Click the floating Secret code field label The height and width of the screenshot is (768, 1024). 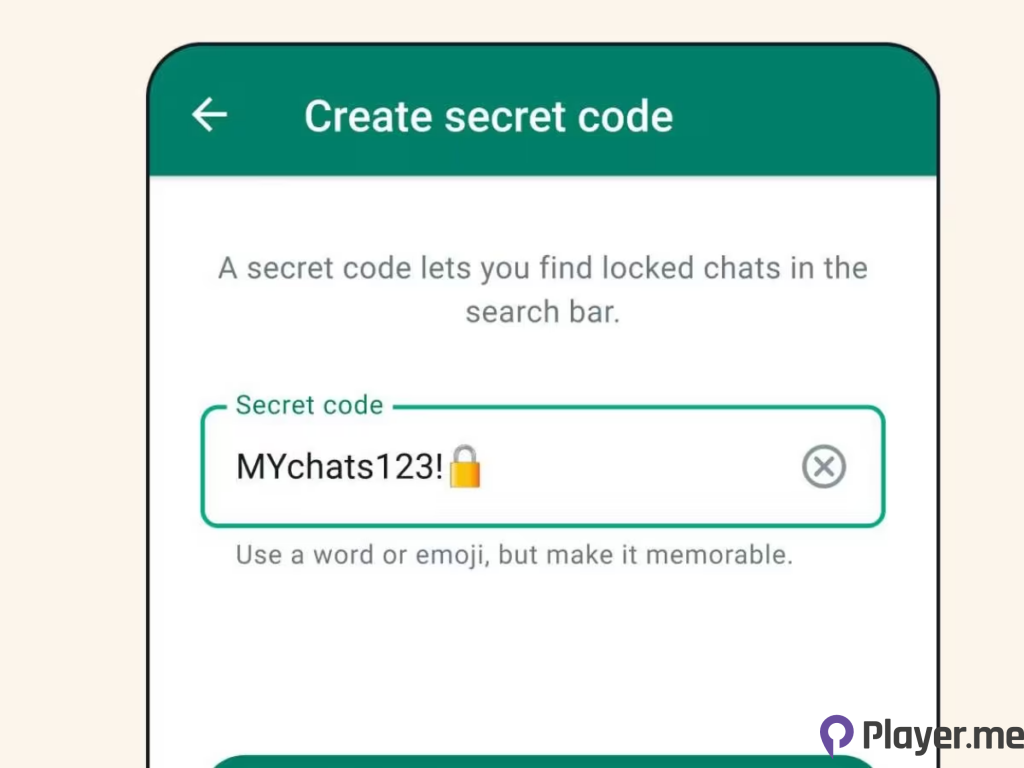[310, 405]
